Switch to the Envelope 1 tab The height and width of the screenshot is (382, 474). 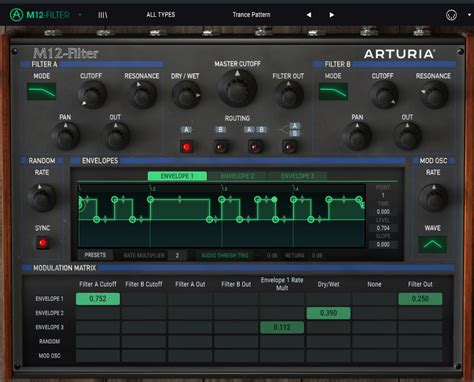click(177, 176)
